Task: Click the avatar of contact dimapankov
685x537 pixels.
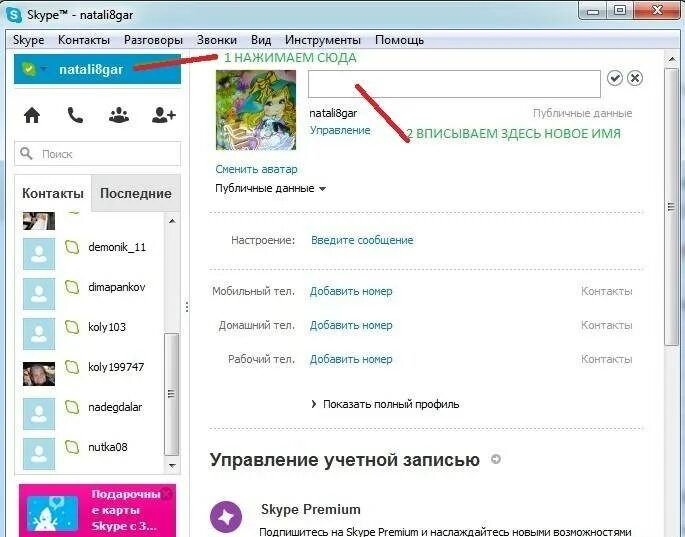Action: [x=39, y=294]
